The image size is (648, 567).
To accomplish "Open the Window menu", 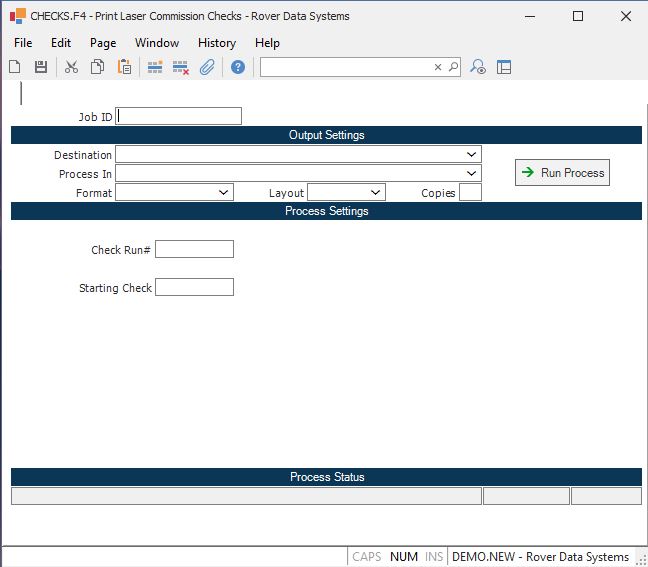I will point(157,43).
